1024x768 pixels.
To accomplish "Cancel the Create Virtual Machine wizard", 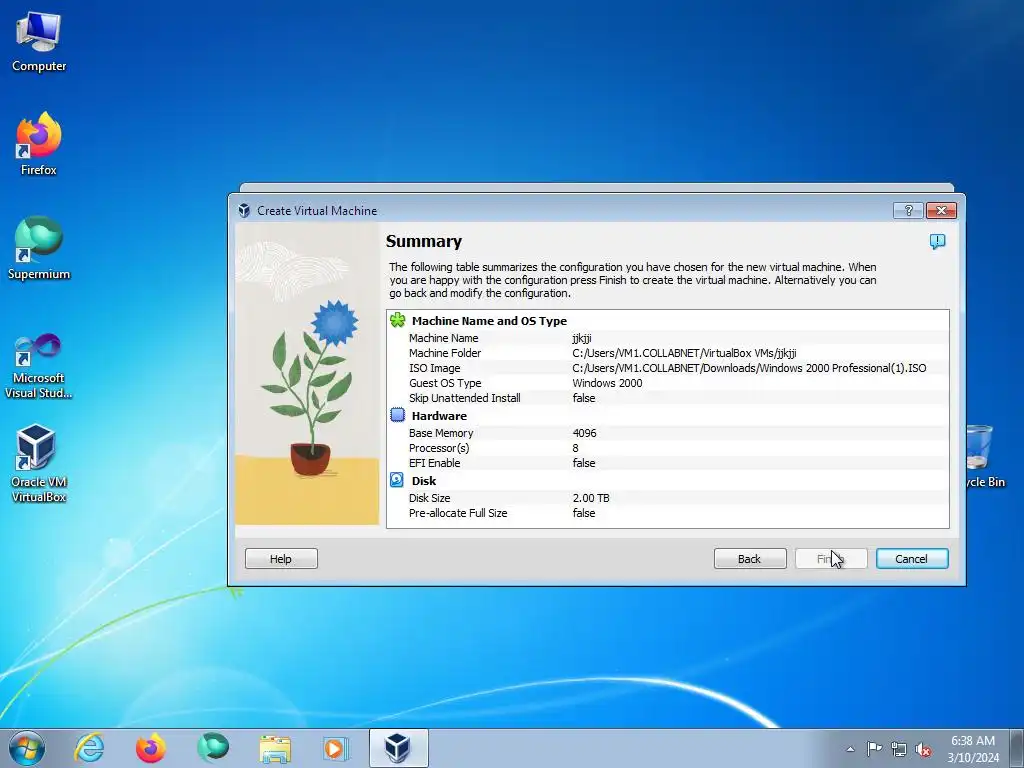I will pyautogui.click(x=912, y=558).
